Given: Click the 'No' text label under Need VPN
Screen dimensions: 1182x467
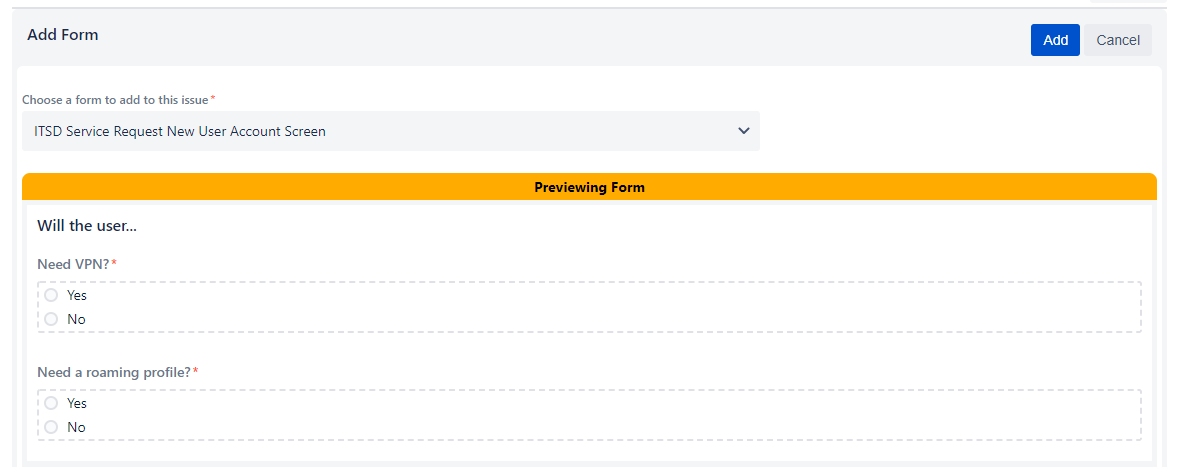Looking at the screenshot, I should coord(76,319).
